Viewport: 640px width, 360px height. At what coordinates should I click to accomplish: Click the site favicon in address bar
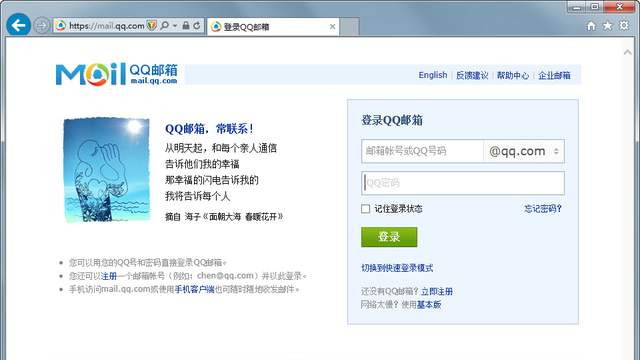point(60,26)
